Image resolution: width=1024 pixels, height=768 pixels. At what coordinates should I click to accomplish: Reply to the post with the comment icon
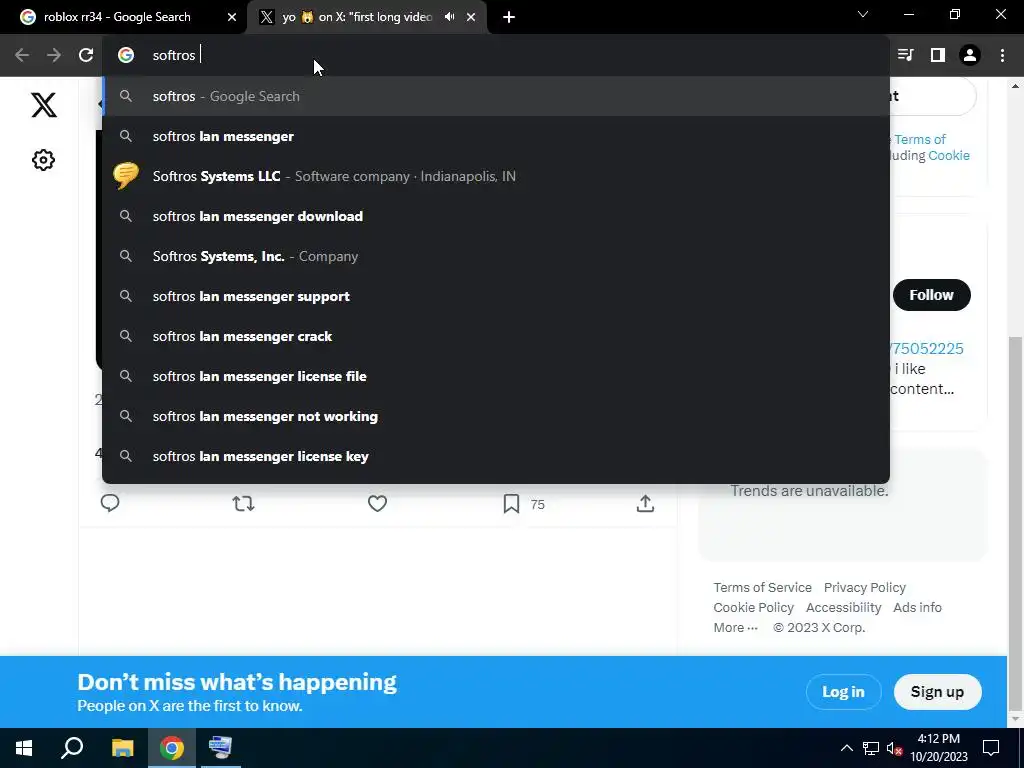[x=110, y=503]
